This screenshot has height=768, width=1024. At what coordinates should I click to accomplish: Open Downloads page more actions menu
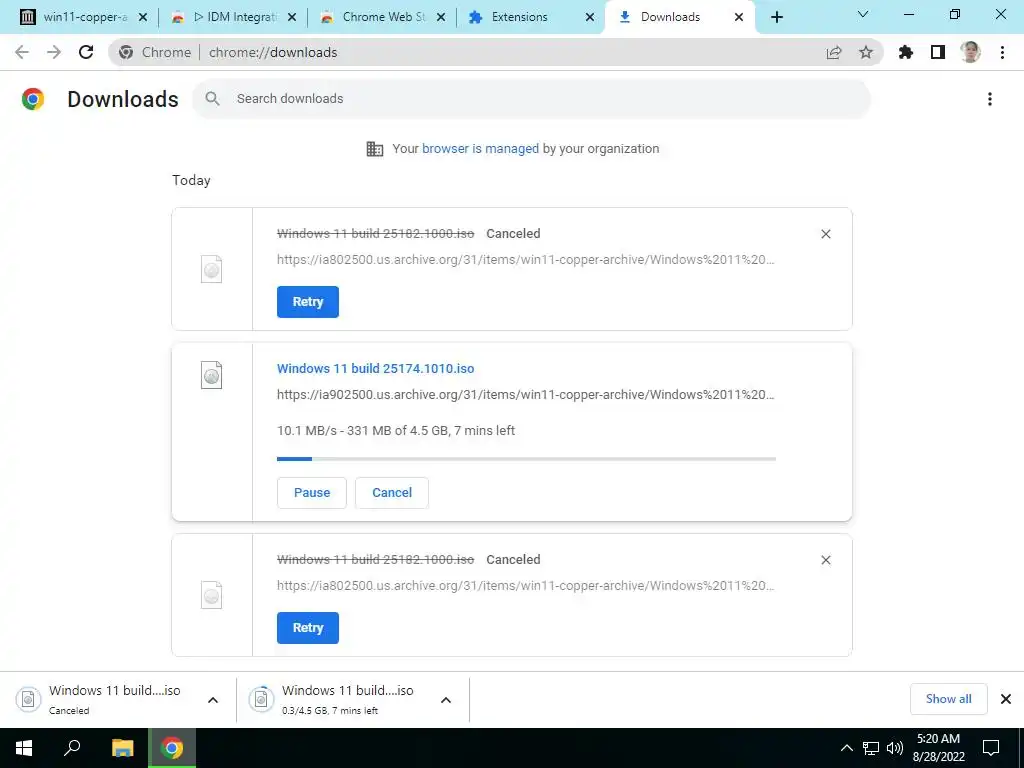click(990, 99)
